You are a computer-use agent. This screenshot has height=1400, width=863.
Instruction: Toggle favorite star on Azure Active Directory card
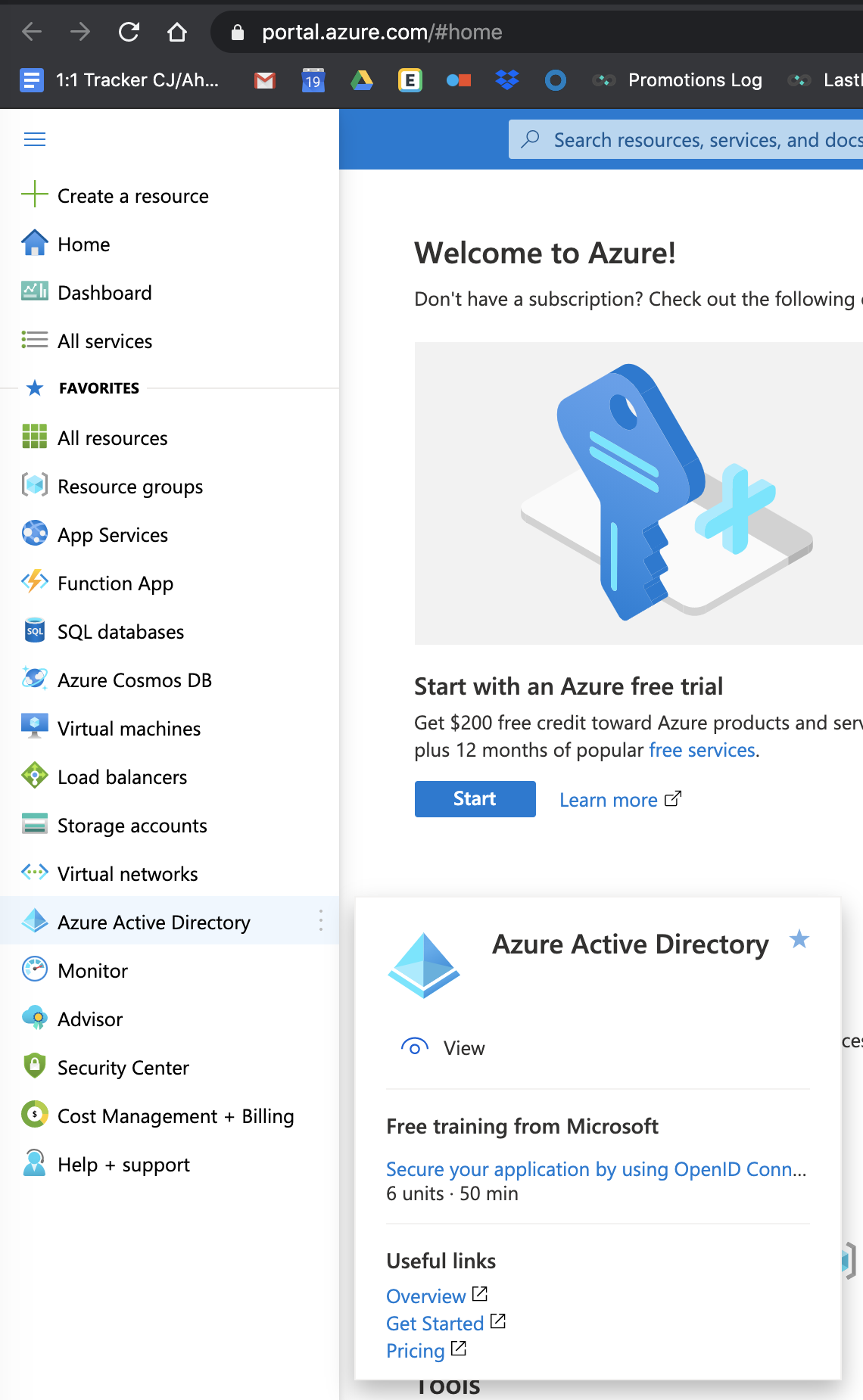[x=799, y=940]
